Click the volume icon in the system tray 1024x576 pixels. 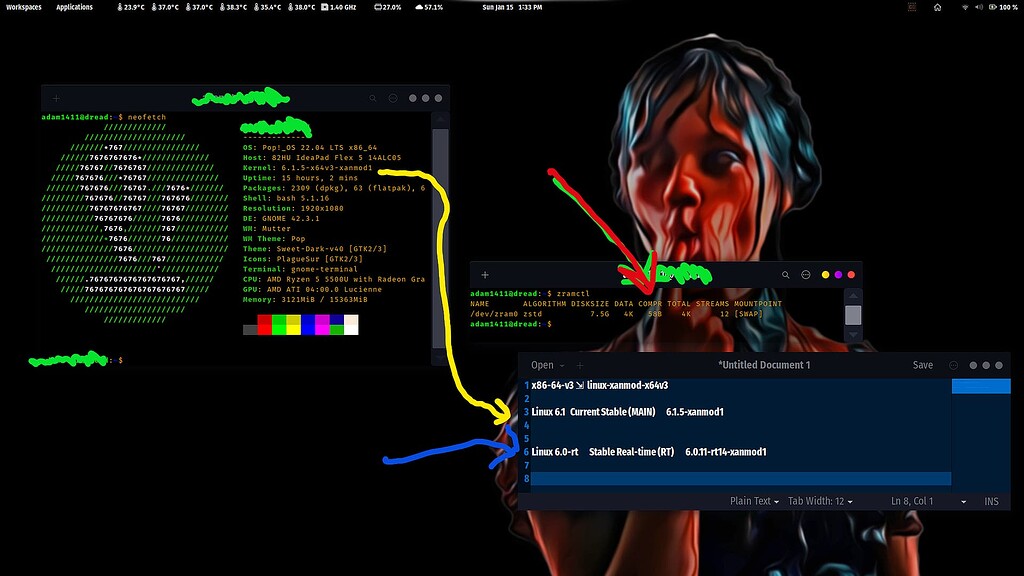click(x=981, y=8)
